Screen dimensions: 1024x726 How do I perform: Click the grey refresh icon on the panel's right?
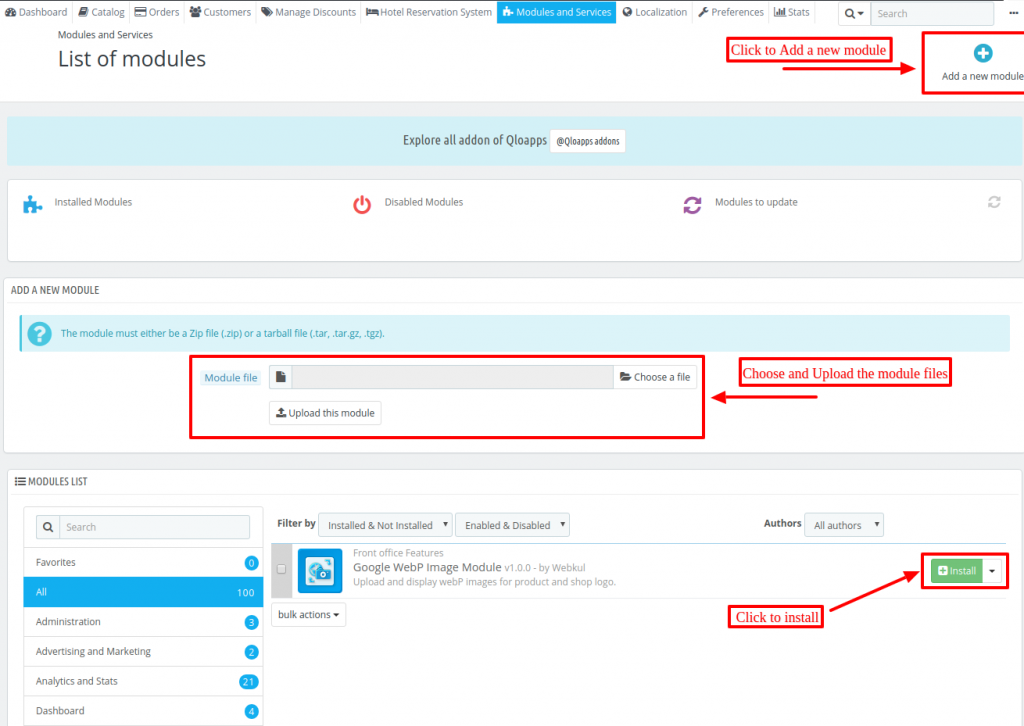tap(994, 202)
